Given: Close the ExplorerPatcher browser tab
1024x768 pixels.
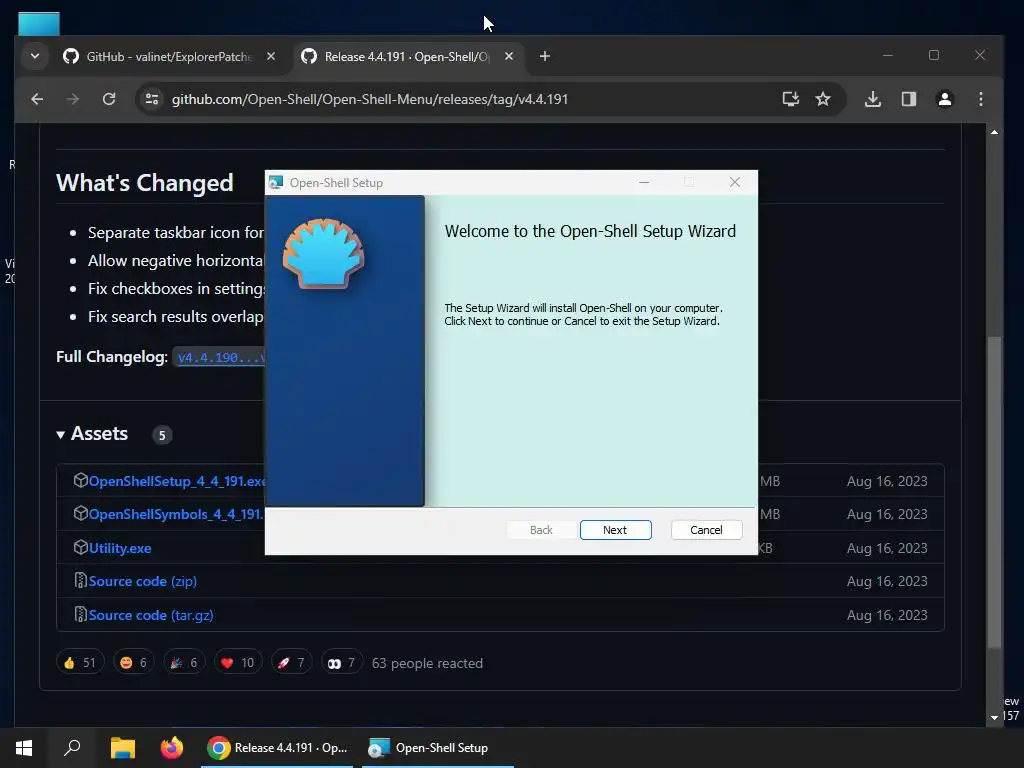Looking at the screenshot, I should pyautogui.click(x=271, y=56).
